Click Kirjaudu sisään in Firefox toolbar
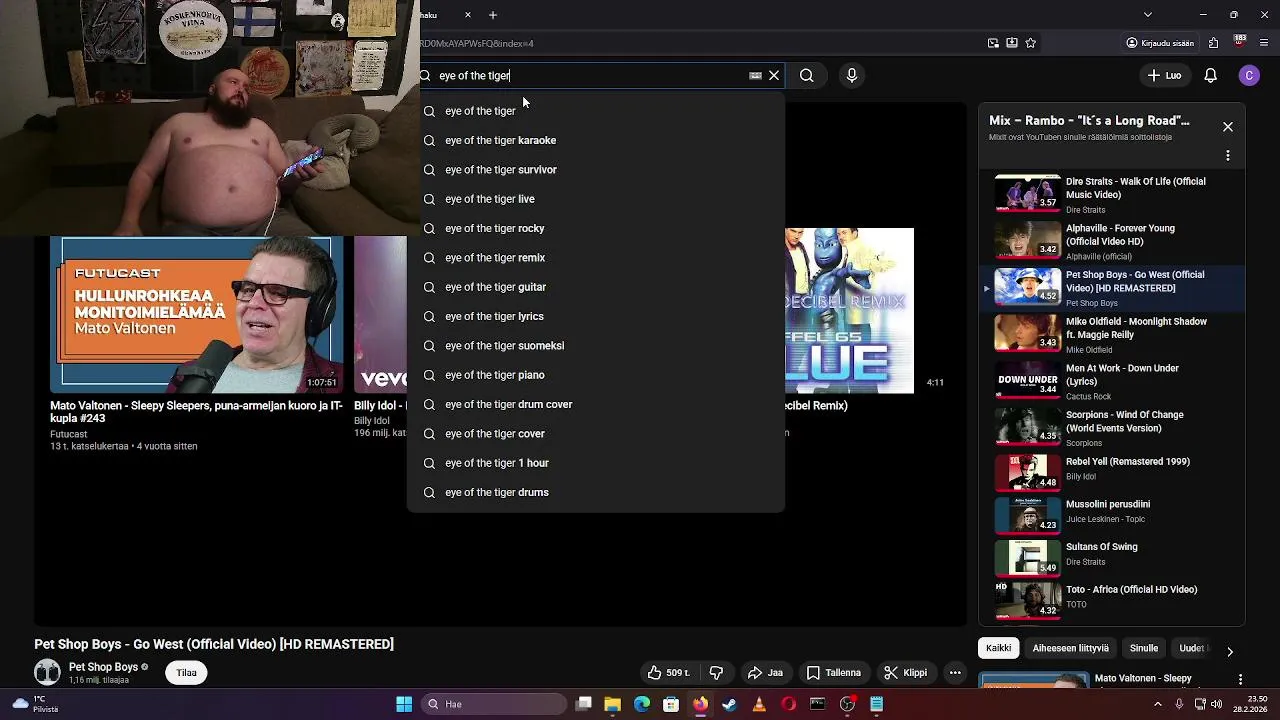 1159,43
